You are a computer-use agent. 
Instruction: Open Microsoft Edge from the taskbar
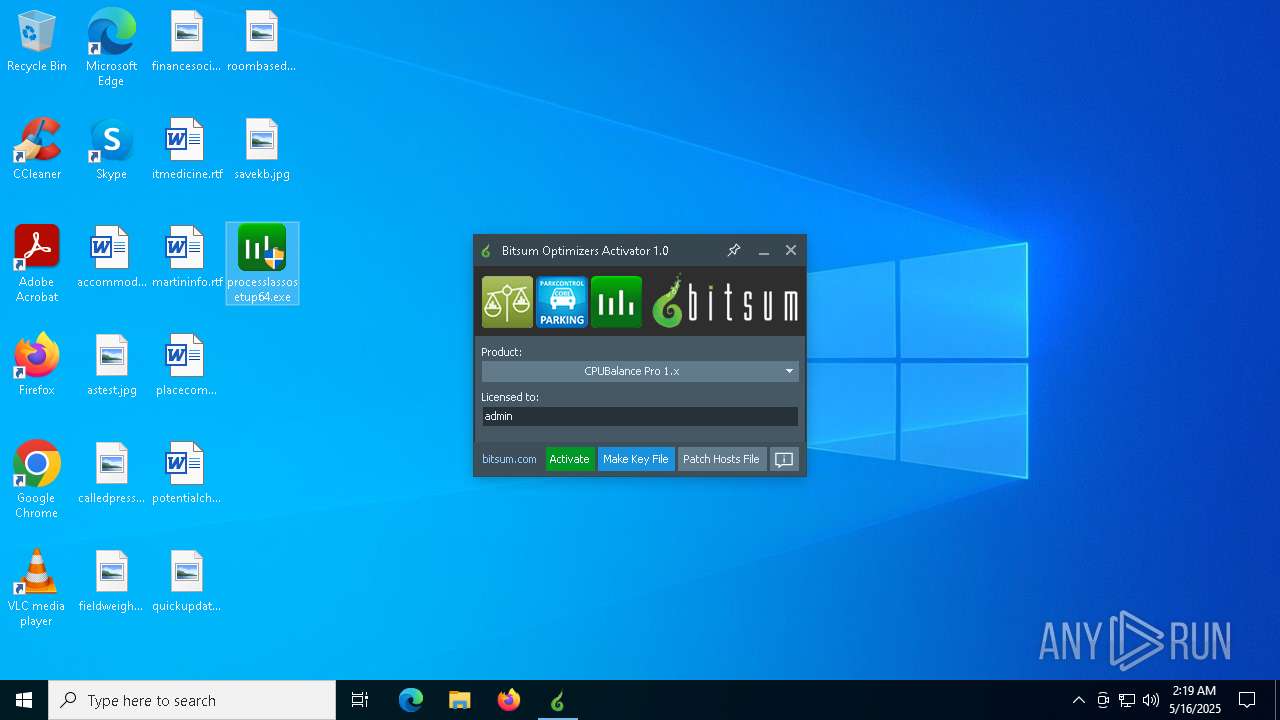(x=411, y=700)
